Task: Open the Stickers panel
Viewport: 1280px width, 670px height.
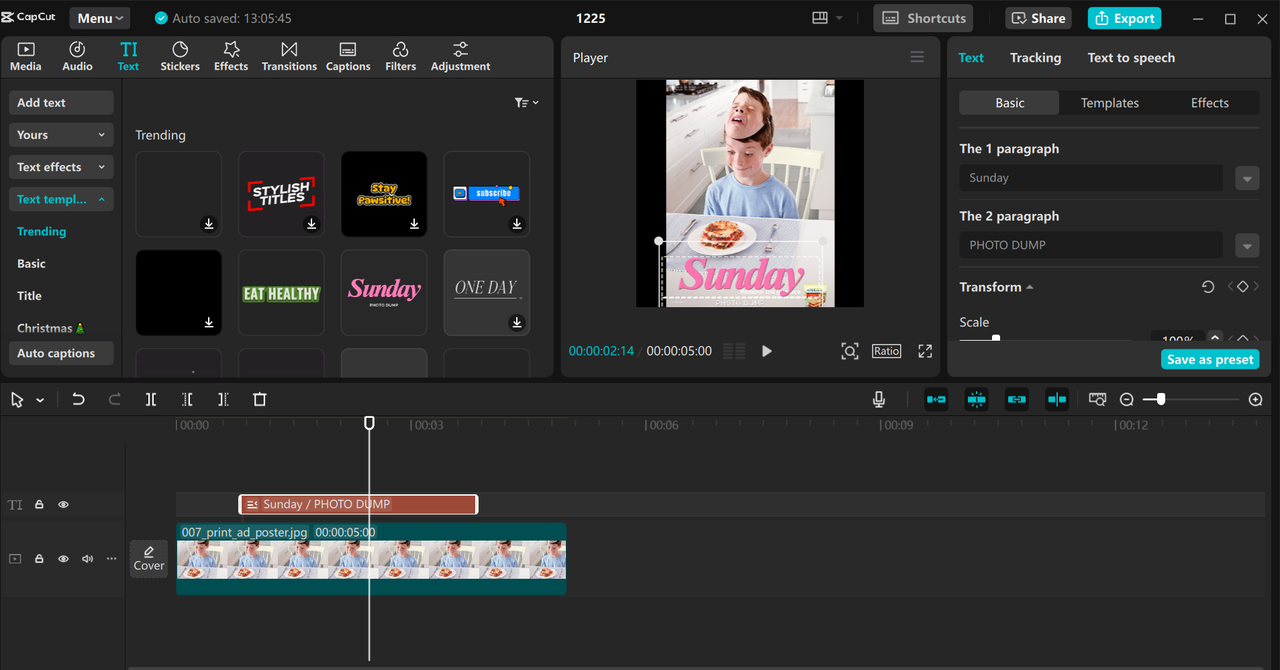Action: click(x=180, y=56)
